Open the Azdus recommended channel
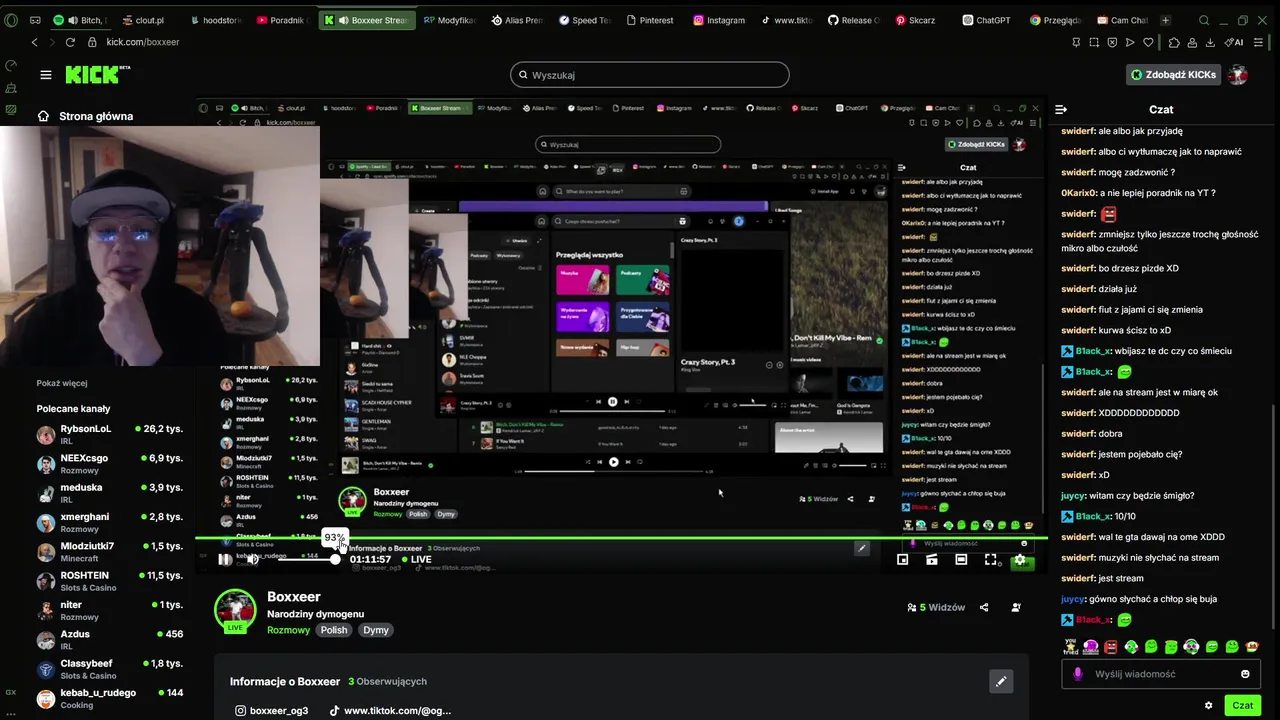Image resolution: width=1280 pixels, height=720 pixels. [110, 640]
